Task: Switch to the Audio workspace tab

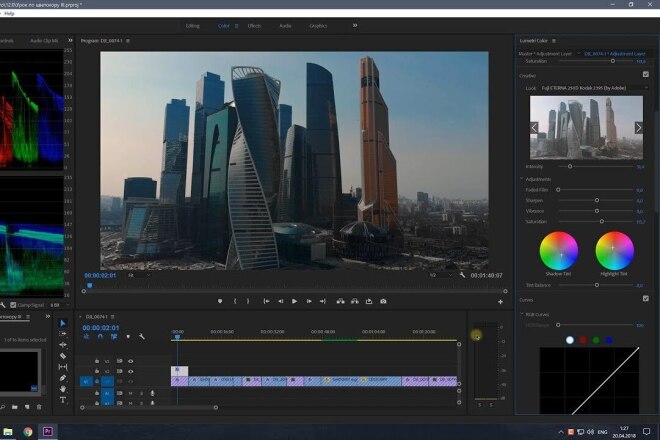Action: pyautogui.click(x=285, y=26)
